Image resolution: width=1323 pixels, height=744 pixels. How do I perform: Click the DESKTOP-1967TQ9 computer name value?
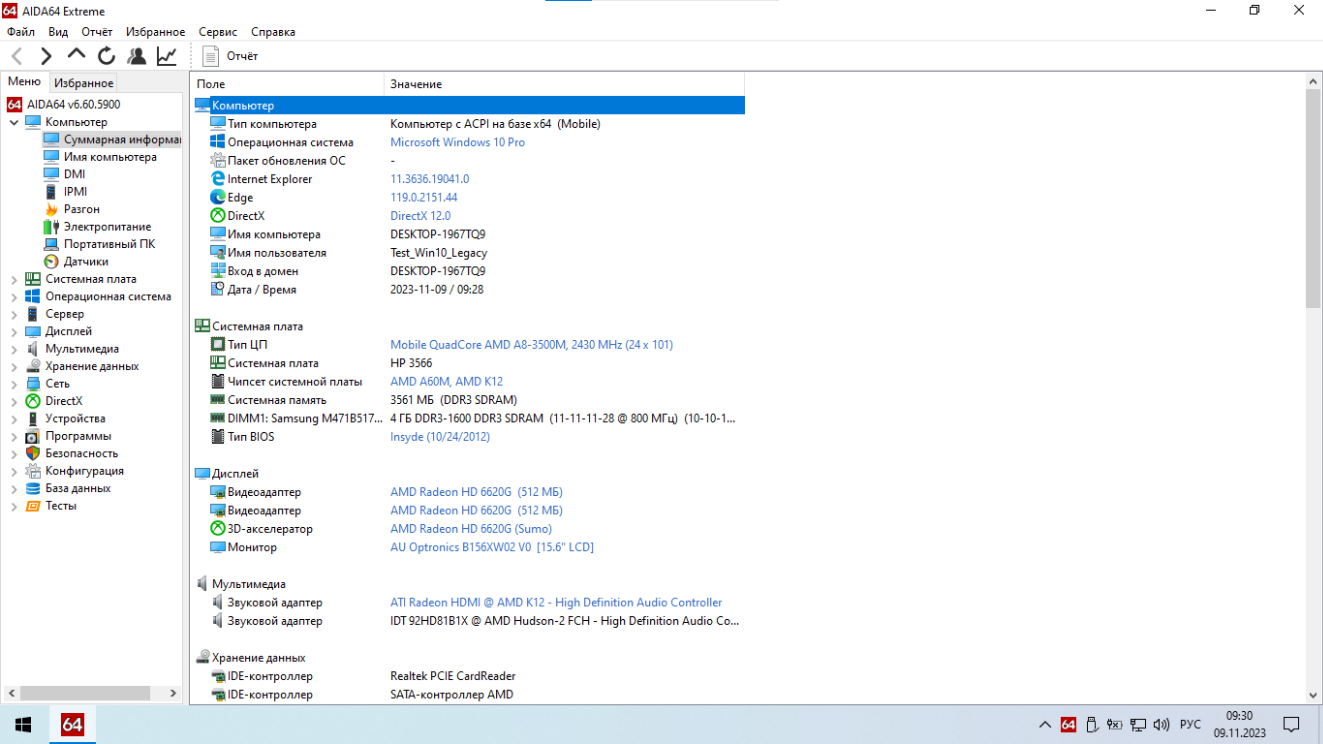pyautogui.click(x=437, y=234)
